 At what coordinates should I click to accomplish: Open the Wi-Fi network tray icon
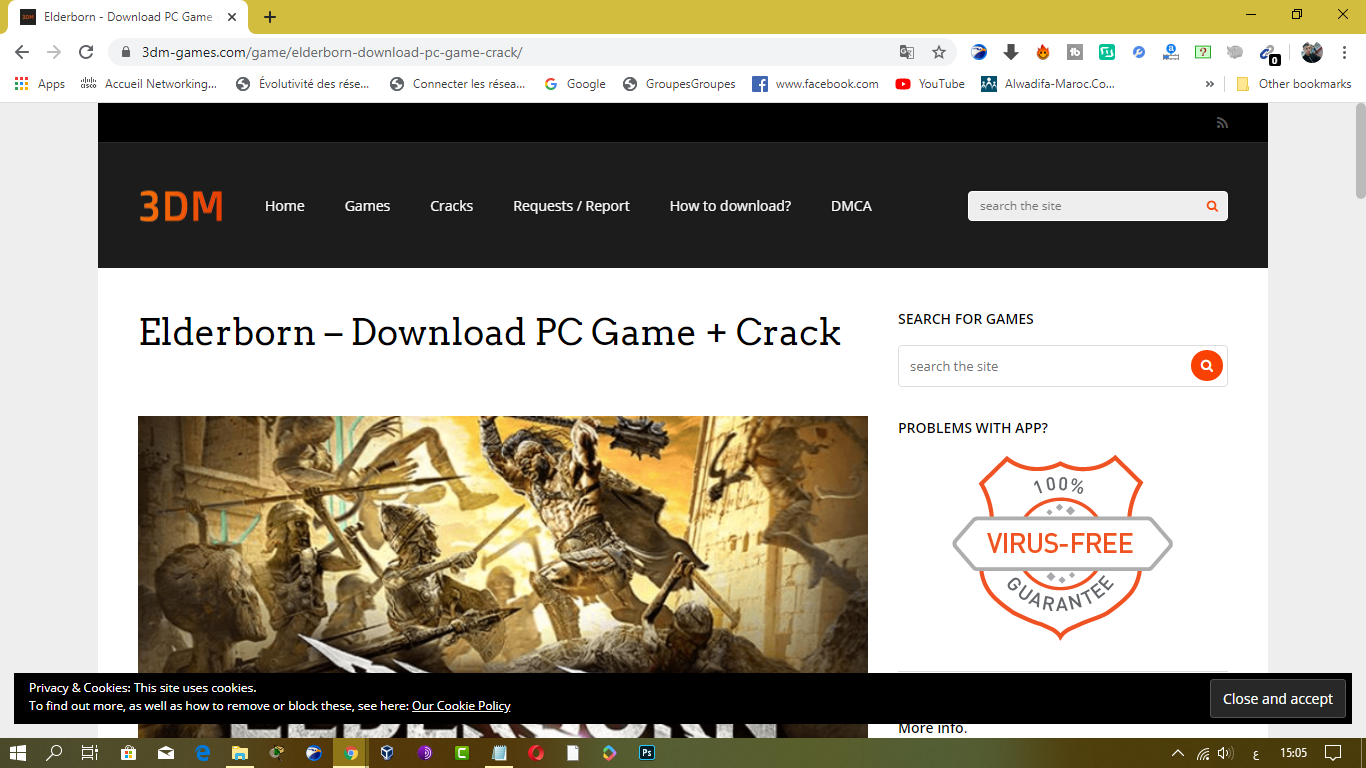(x=1203, y=753)
